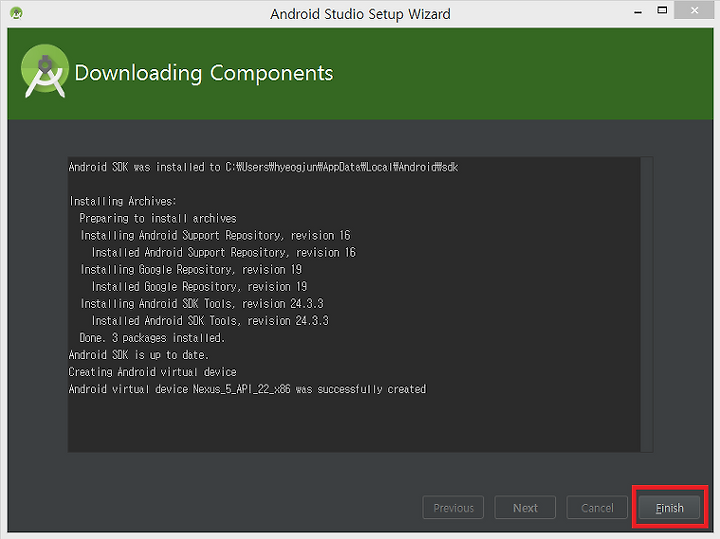720x539 pixels.
Task: Maximize the Setup Wizard window
Action: point(662,11)
